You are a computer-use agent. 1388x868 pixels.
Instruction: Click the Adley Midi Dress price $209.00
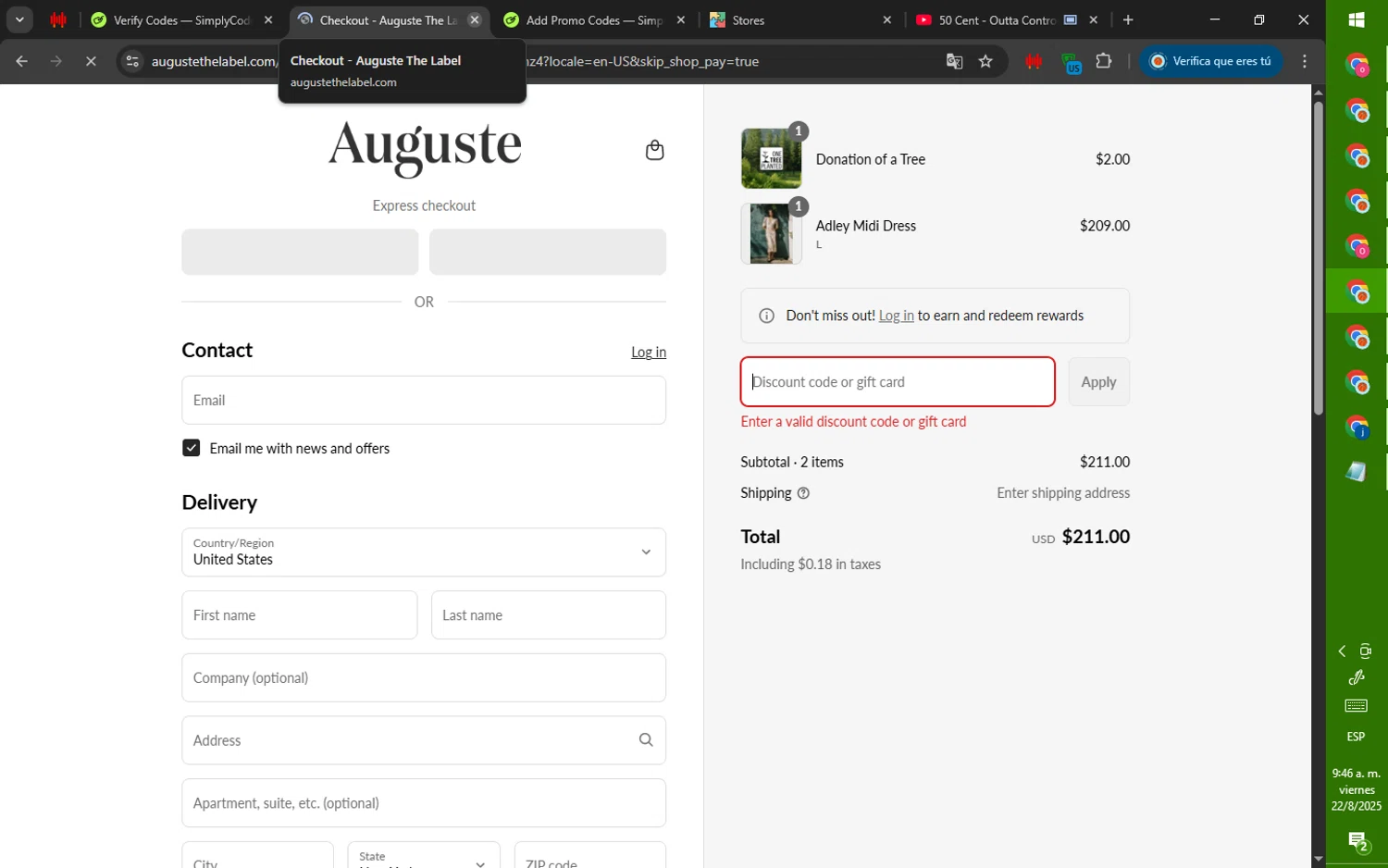pos(1105,226)
